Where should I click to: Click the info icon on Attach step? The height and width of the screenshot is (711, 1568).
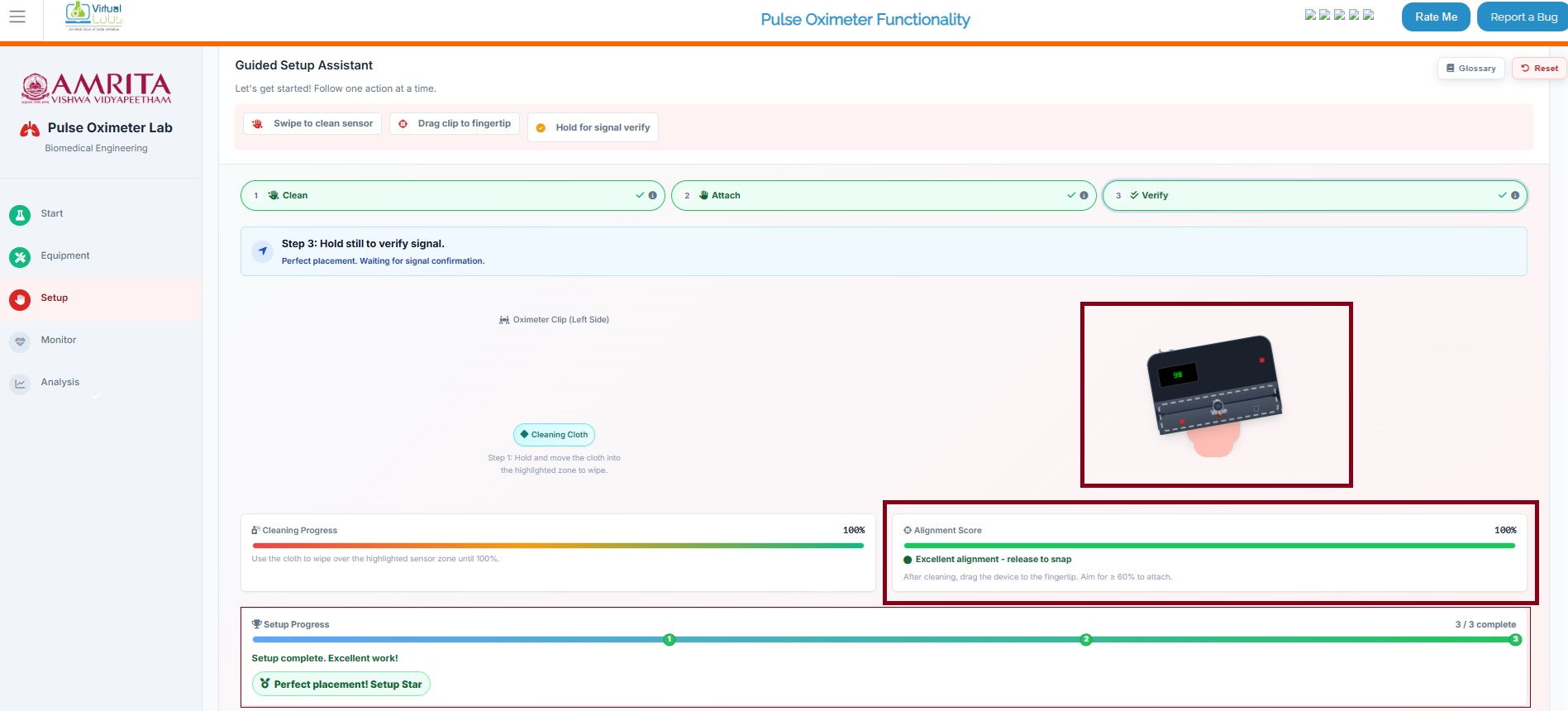(x=1084, y=196)
